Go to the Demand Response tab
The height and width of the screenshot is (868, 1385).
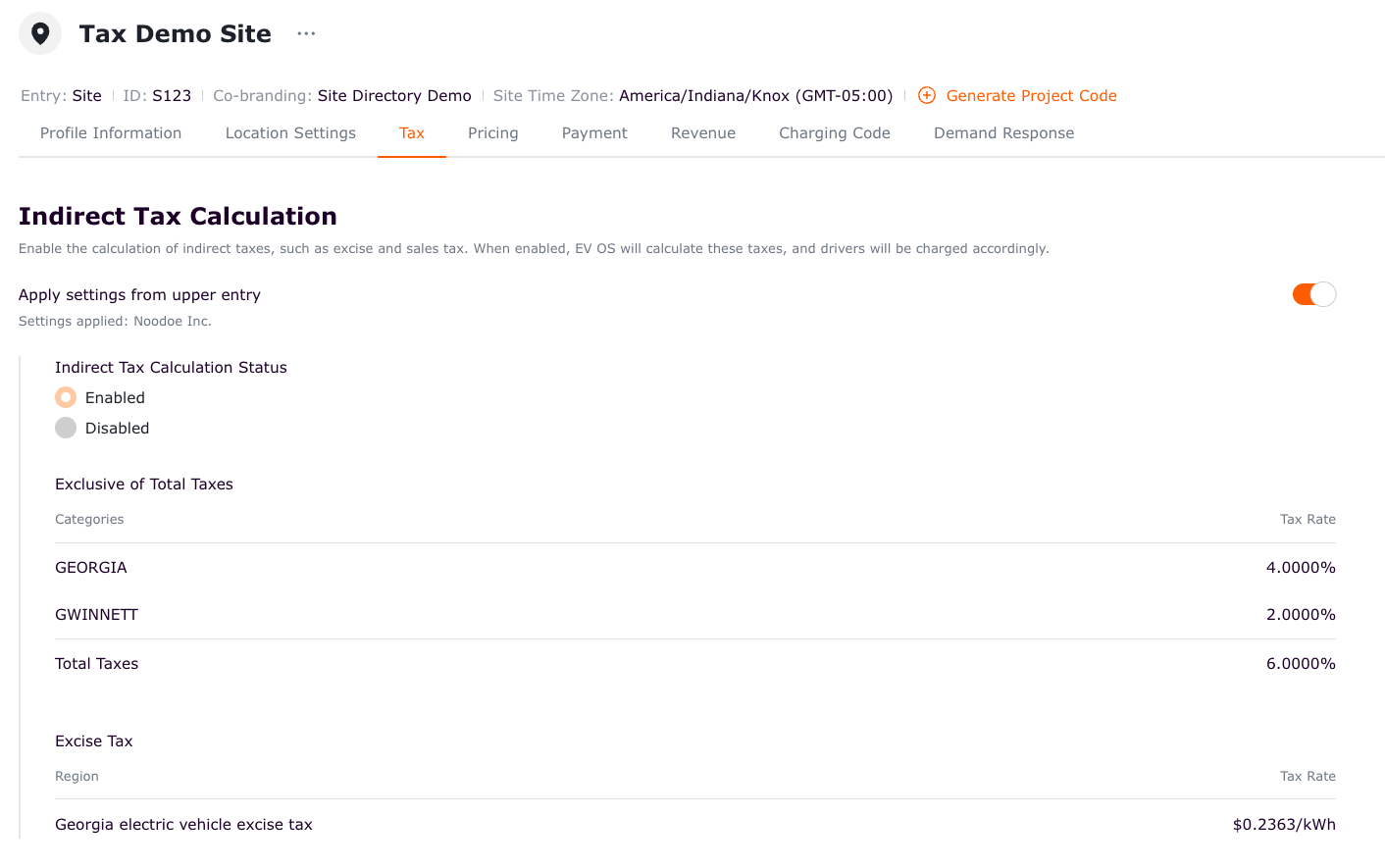click(x=1003, y=133)
